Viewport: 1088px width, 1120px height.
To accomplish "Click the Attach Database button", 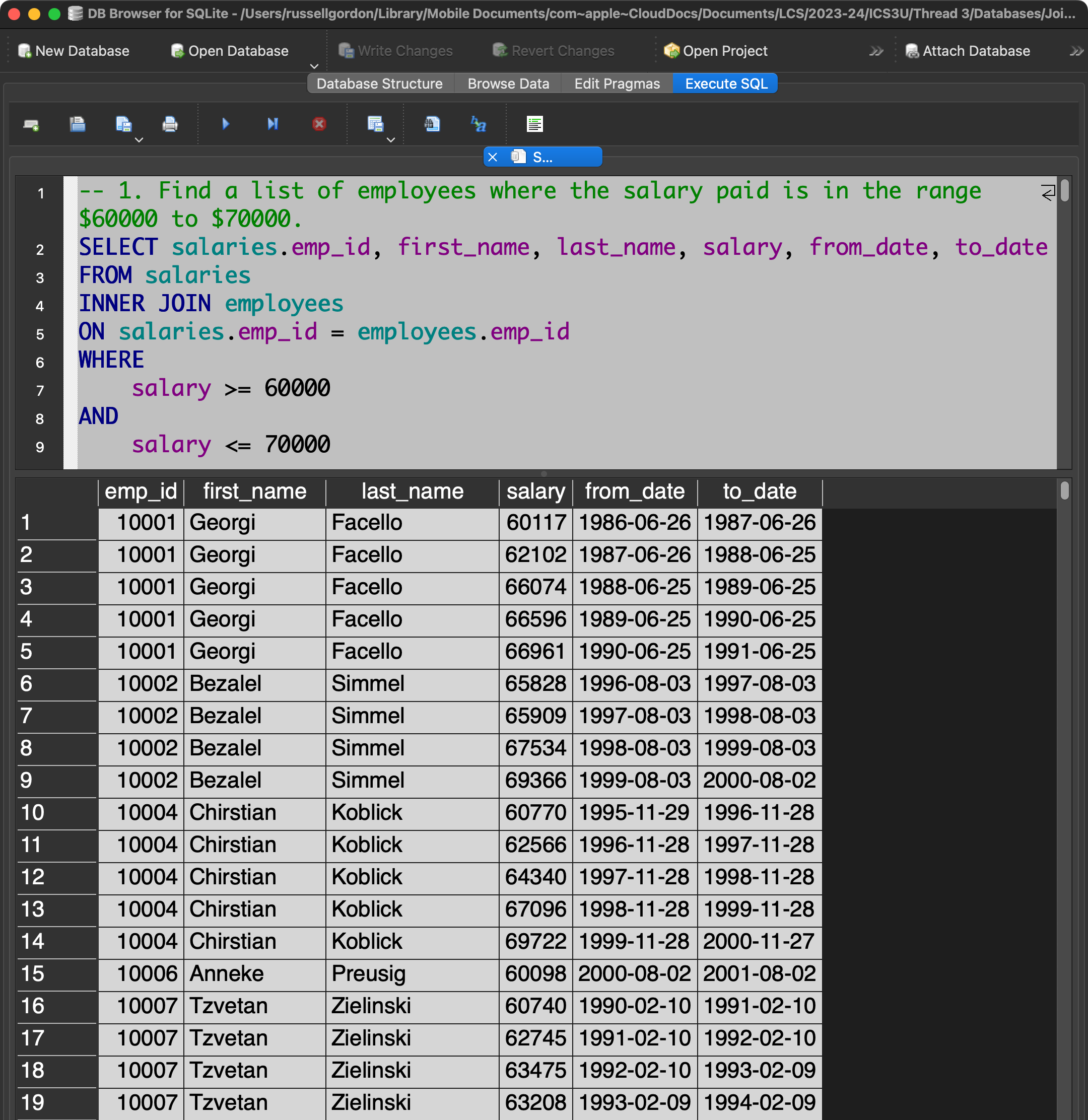I will pos(969,51).
